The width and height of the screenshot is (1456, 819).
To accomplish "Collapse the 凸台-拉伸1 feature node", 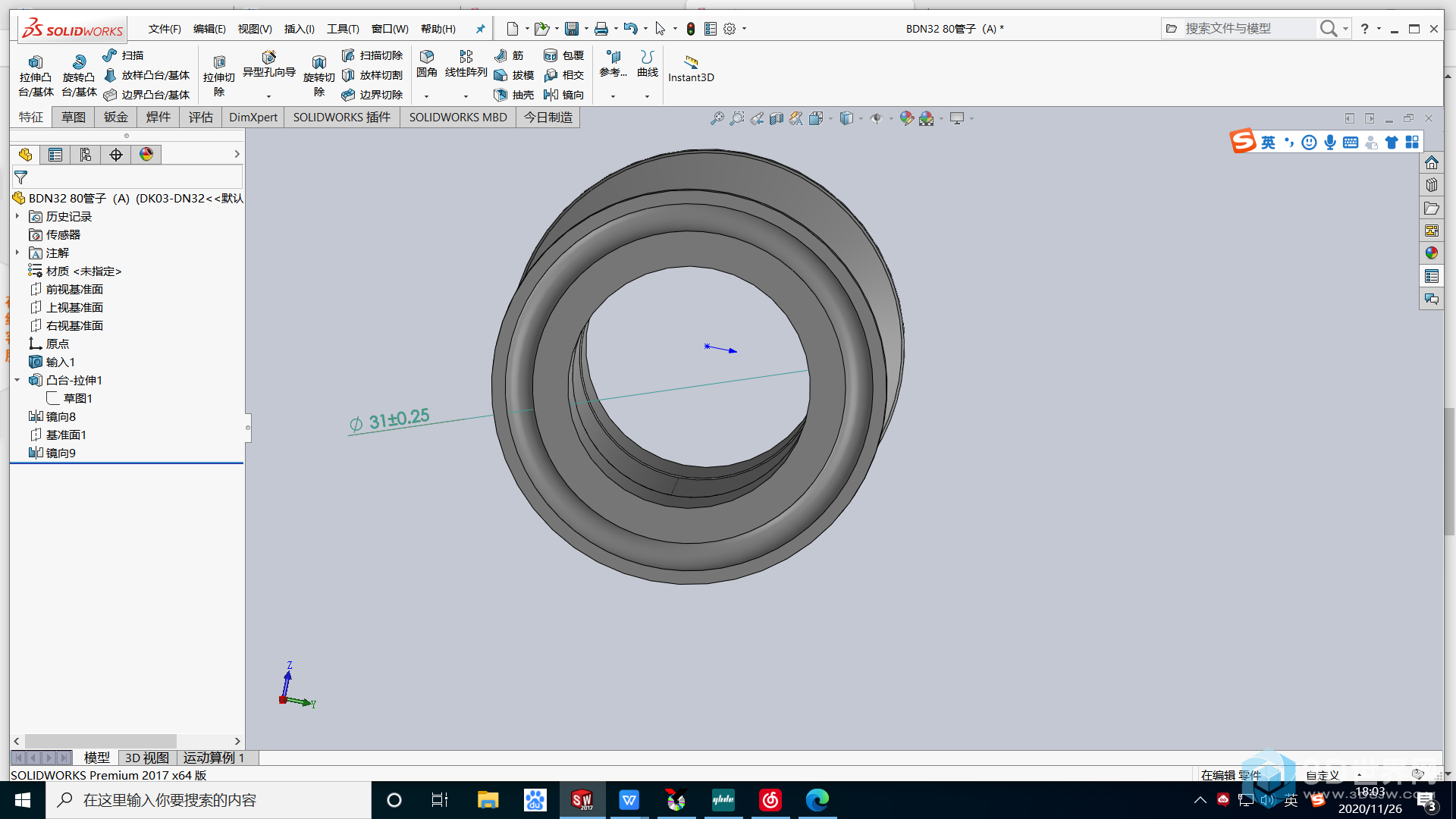I will click(x=17, y=380).
